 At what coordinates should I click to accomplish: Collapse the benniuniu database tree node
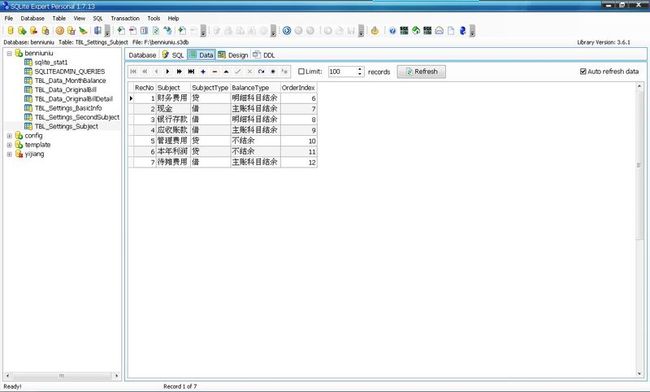9,53
